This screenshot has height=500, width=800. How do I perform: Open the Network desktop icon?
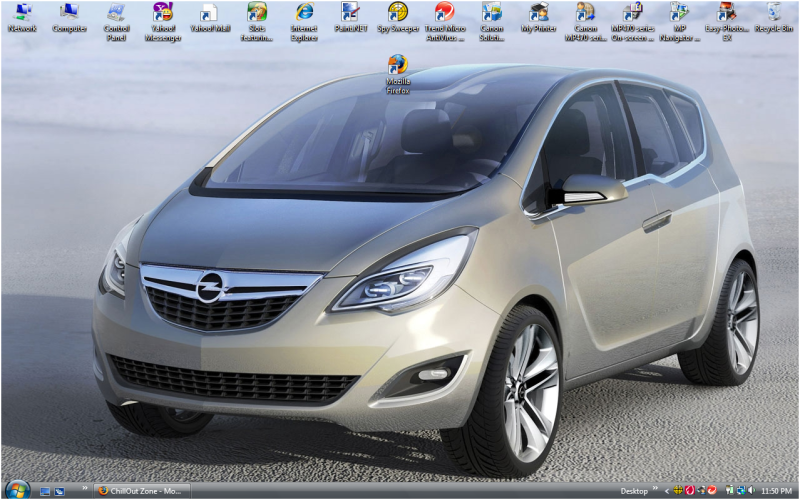pos(22,14)
